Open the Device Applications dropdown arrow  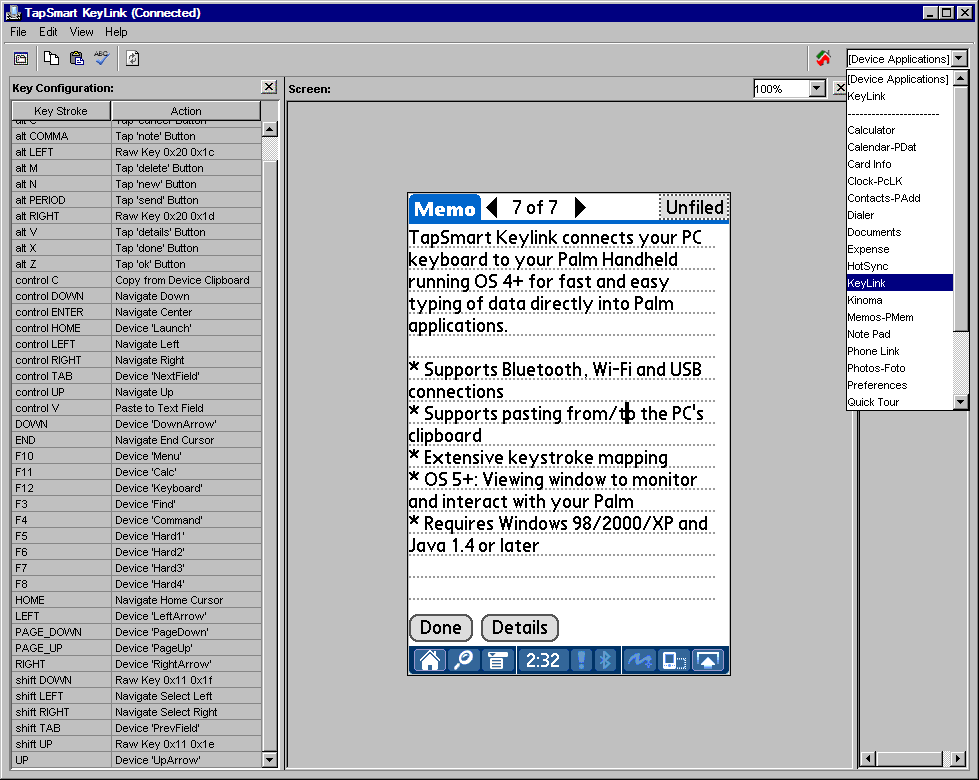click(960, 59)
